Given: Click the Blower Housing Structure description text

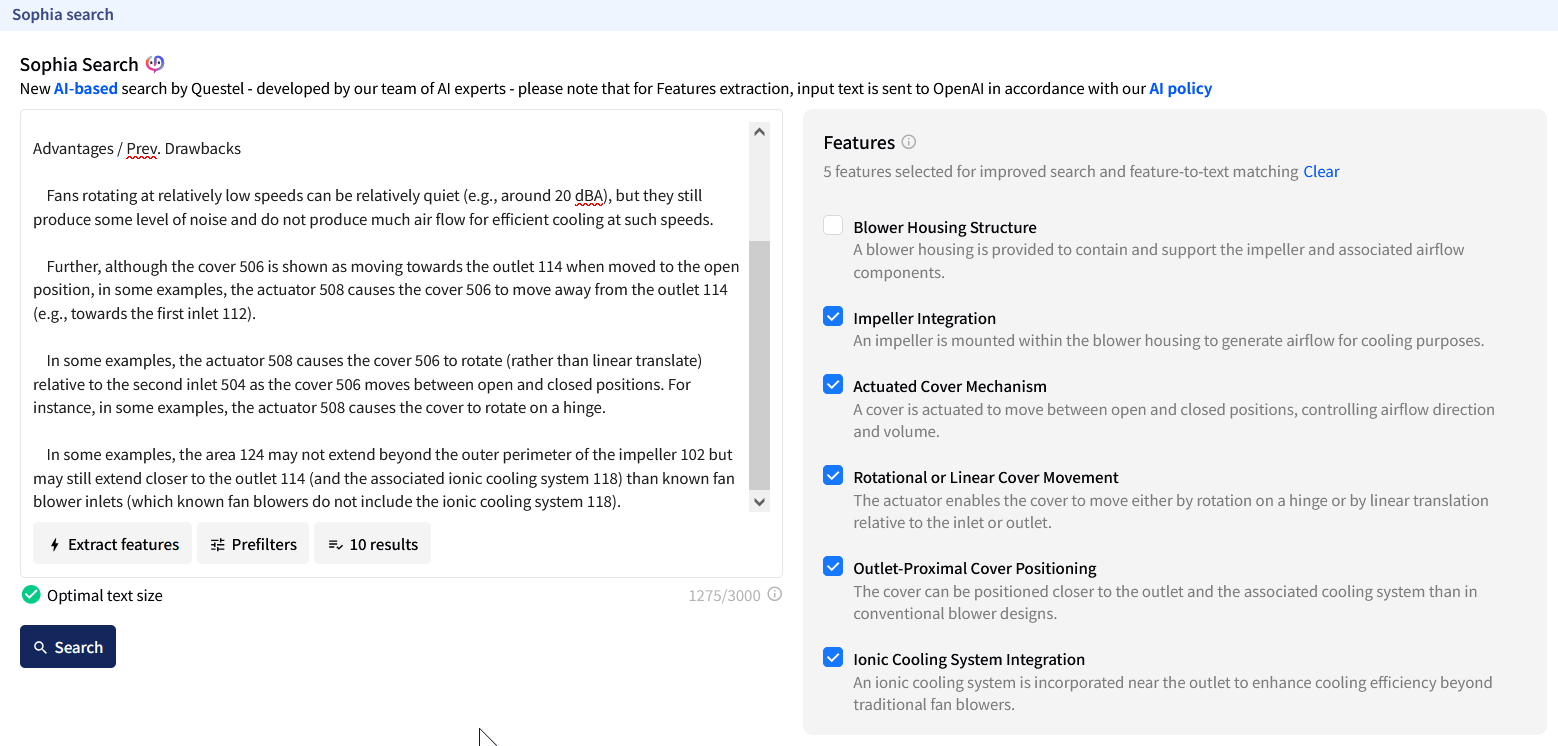Looking at the screenshot, I should [1159, 261].
